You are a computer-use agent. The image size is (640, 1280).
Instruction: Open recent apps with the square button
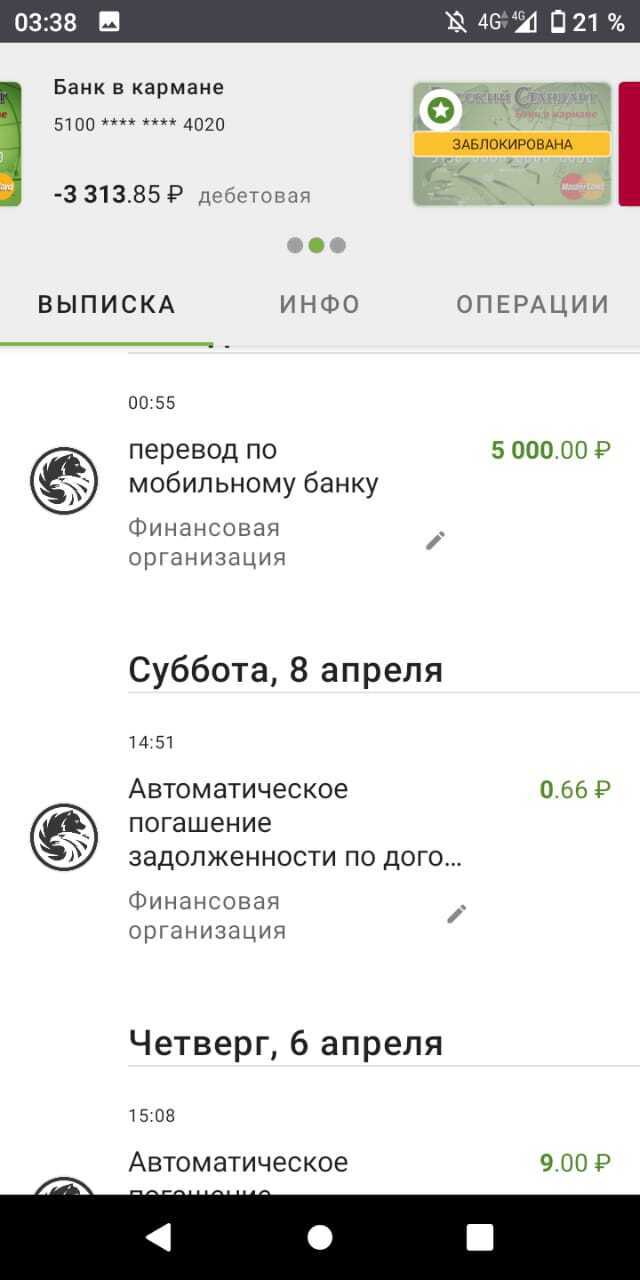point(480,1237)
